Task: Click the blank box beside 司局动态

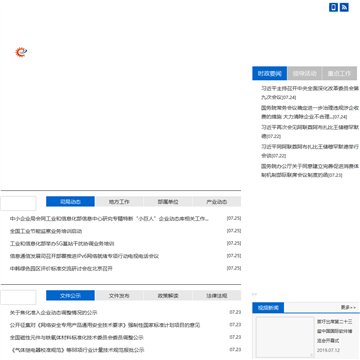Action: coord(18,203)
